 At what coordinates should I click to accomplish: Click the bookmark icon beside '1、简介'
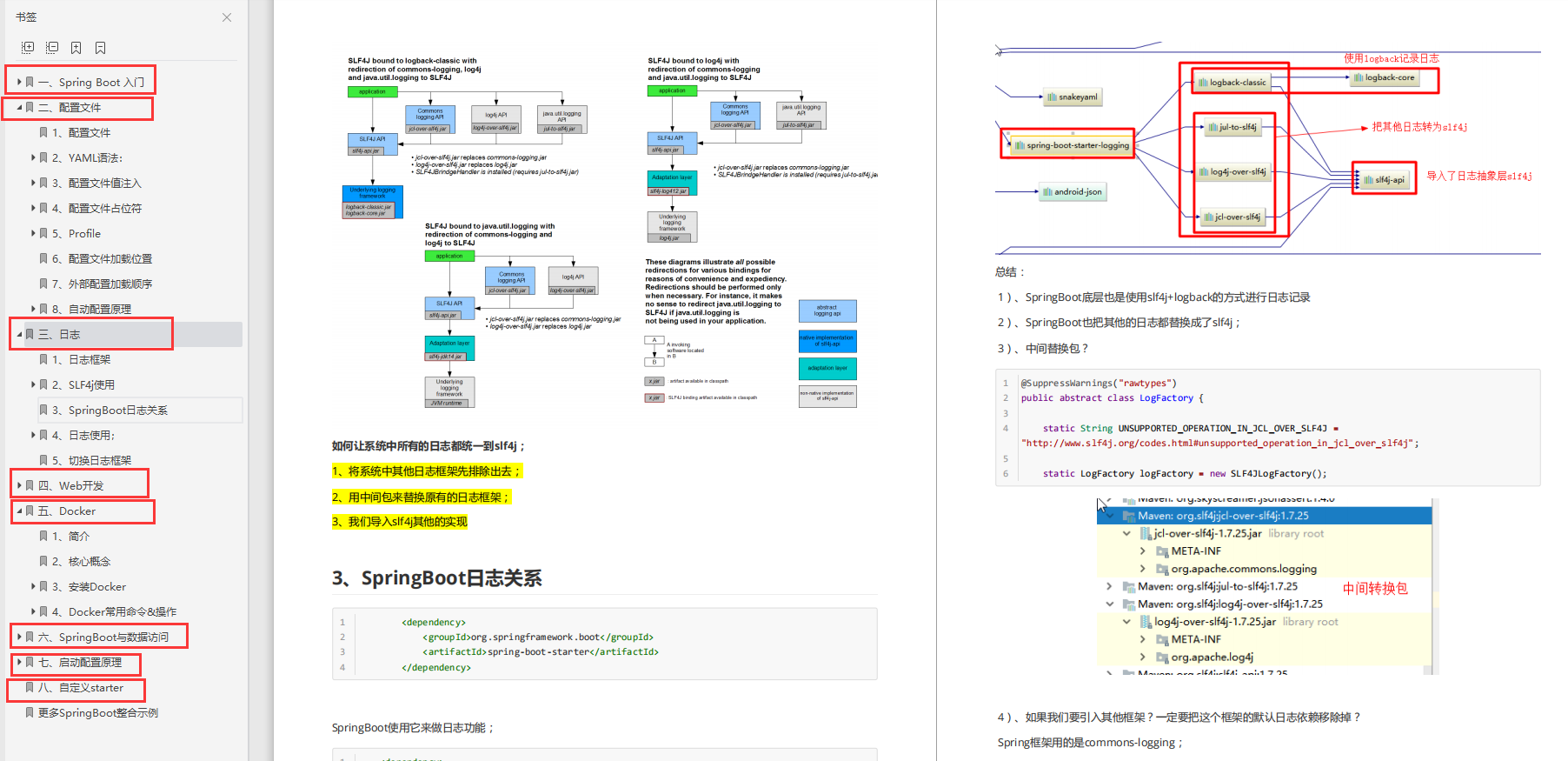click(x=43, y=537)
